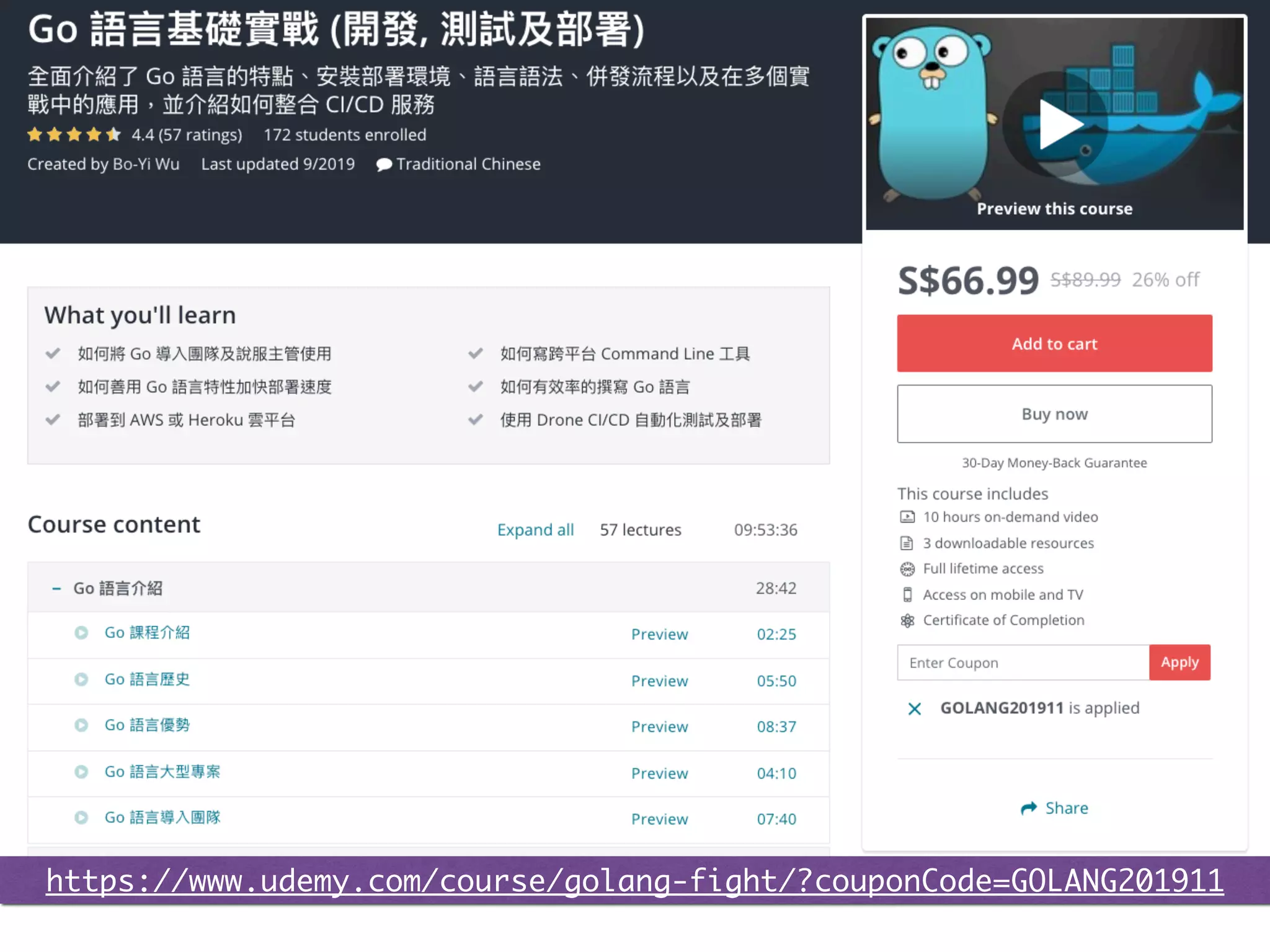Click the 02:25 lecture duration
This screenshot has width=1270, height=952.
776,634
